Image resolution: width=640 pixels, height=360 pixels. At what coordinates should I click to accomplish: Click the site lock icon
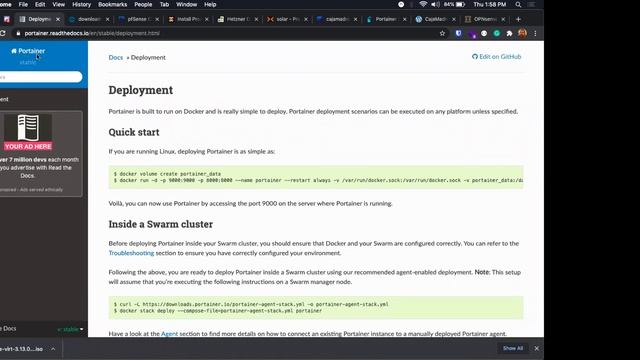click(18, 33)
